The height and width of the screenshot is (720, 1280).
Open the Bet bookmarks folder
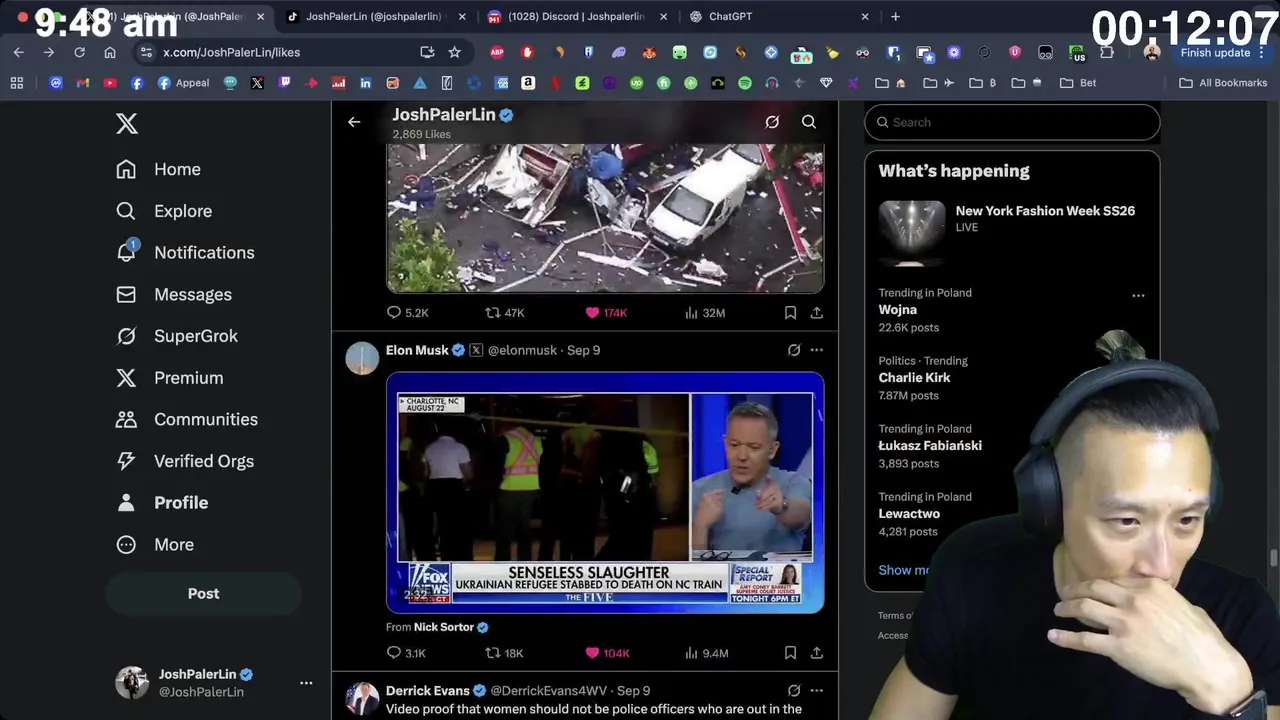tap(1078, 83)
